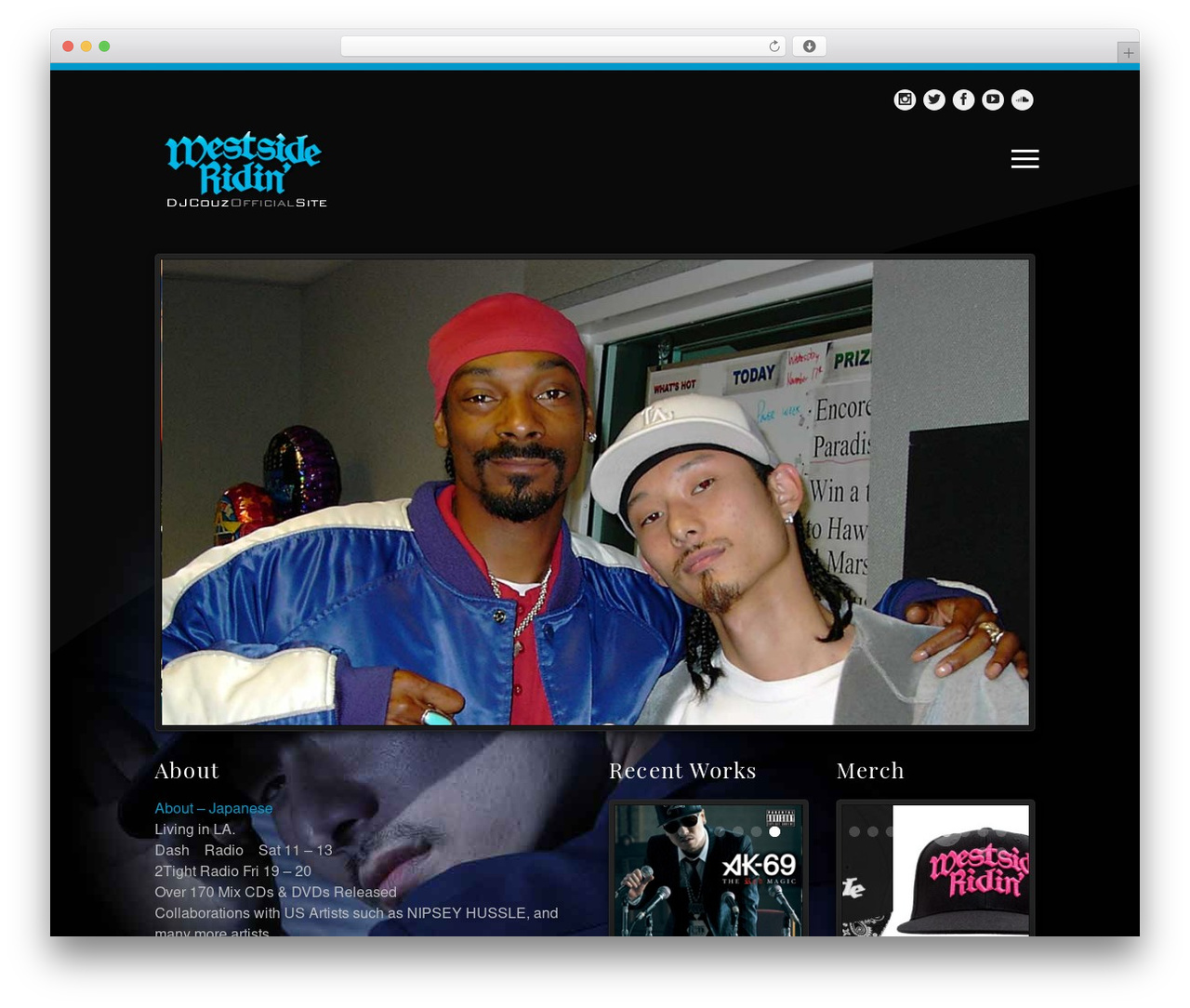Viewport: 1190px width, 1008px height.
Task: Click the About section heading
Action: point(187,771)
